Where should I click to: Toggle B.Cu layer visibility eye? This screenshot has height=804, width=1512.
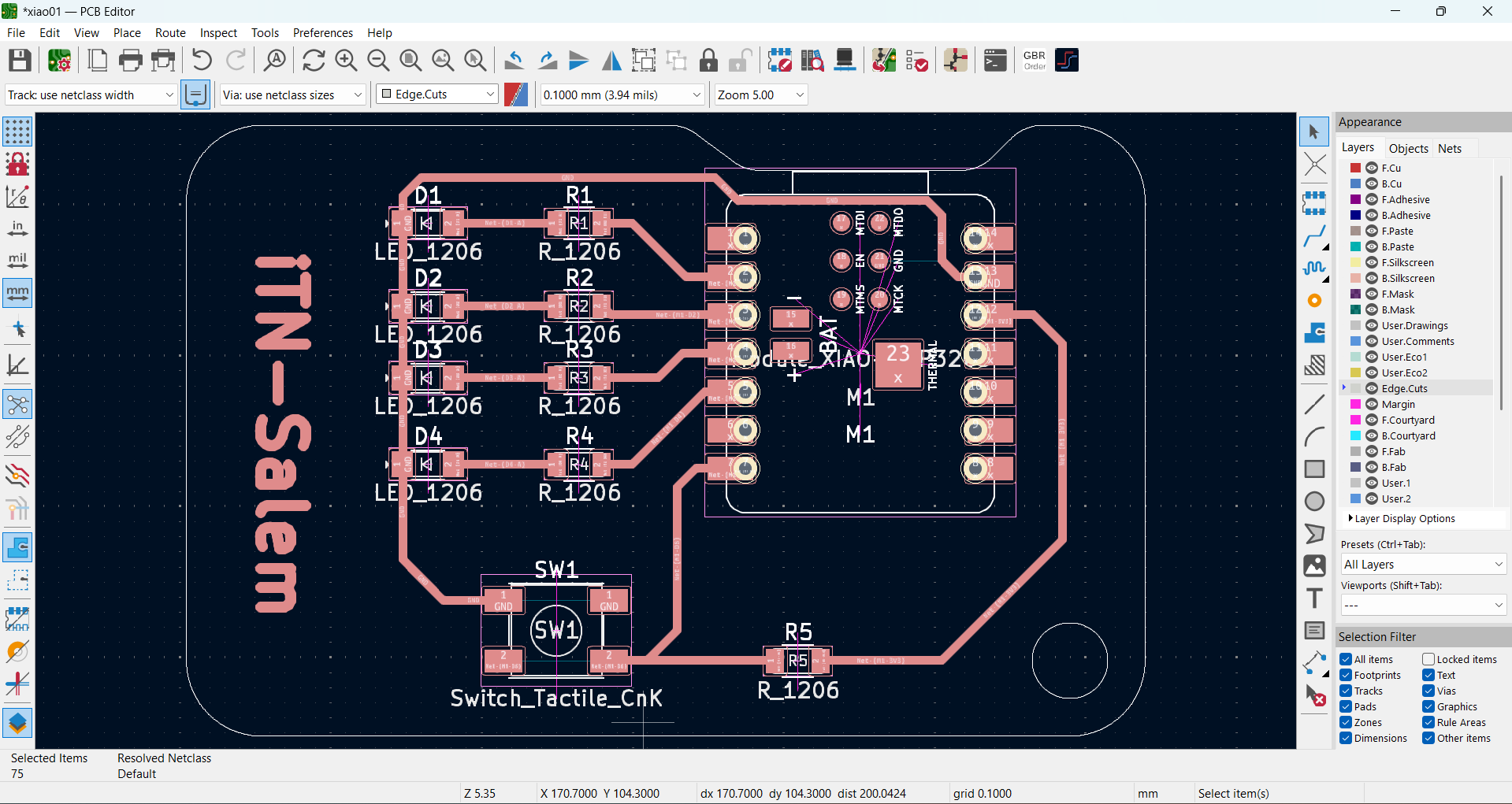[1372, 183]
